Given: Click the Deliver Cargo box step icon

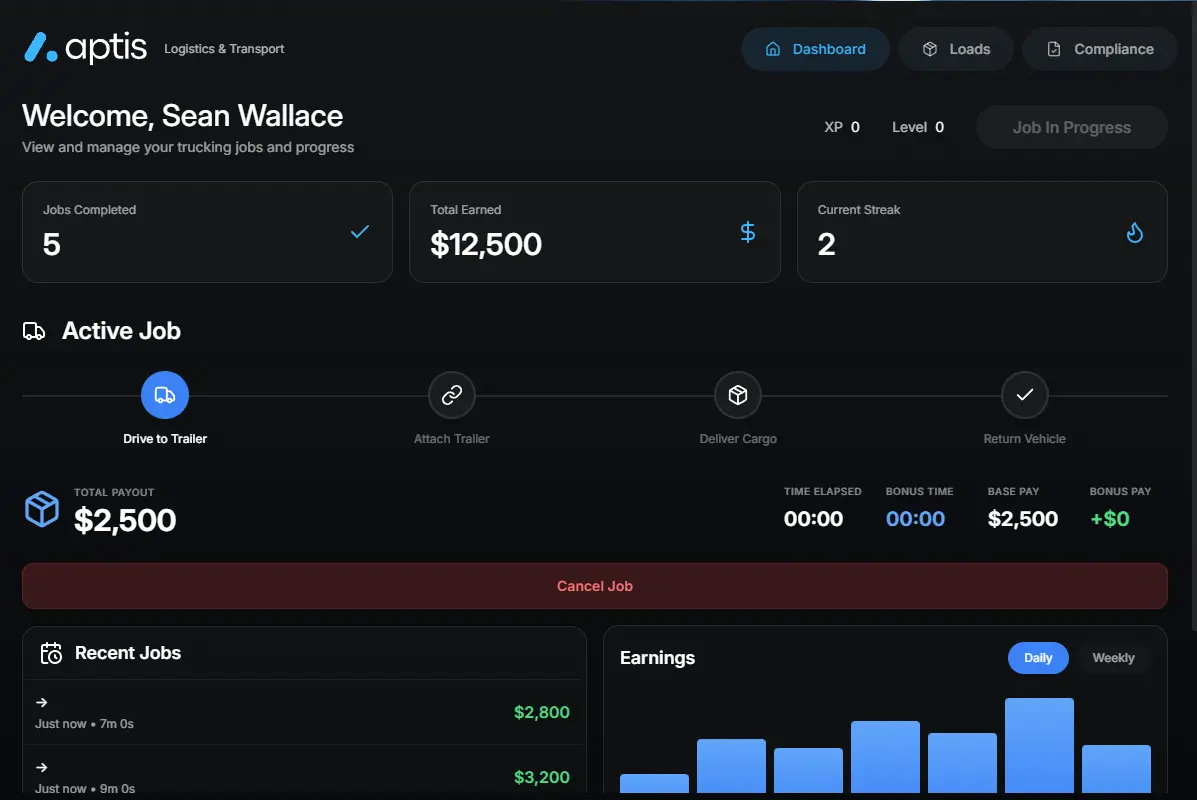Looking at the screenshot, I should [x=738, y=395].
